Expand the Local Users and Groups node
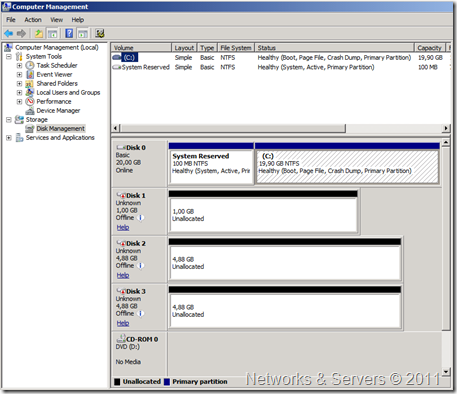 pyautogui.click(x=19, y=92)
